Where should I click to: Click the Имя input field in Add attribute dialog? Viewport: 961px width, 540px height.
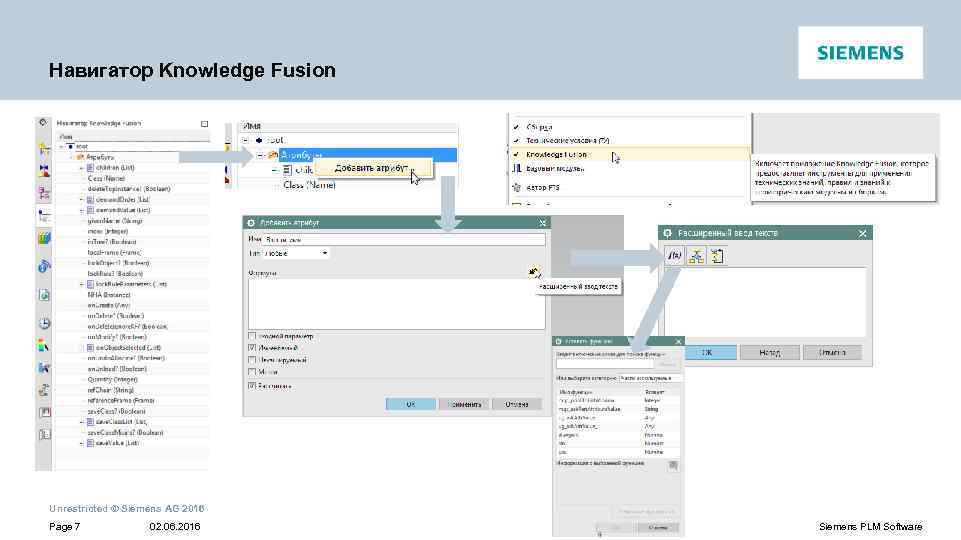pyautogui.click(x=404, y=240)
